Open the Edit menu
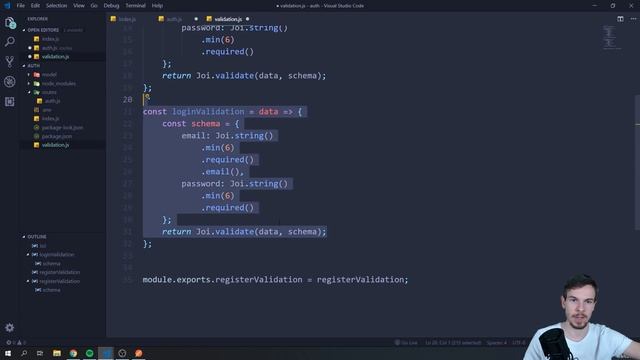Screen dimensions: 640x360 tap(35, 6)
